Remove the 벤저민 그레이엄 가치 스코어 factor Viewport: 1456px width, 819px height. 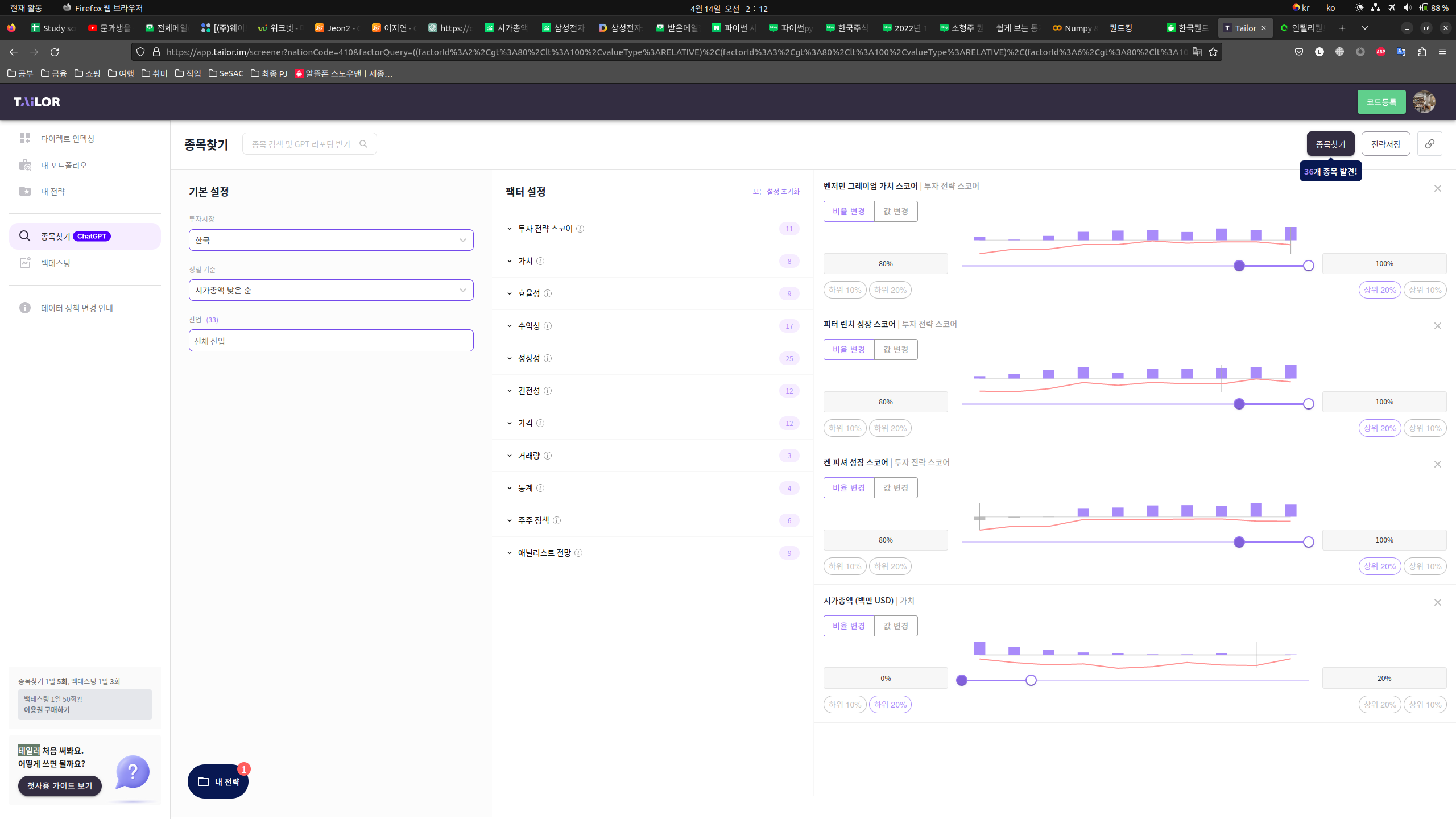1437,188
